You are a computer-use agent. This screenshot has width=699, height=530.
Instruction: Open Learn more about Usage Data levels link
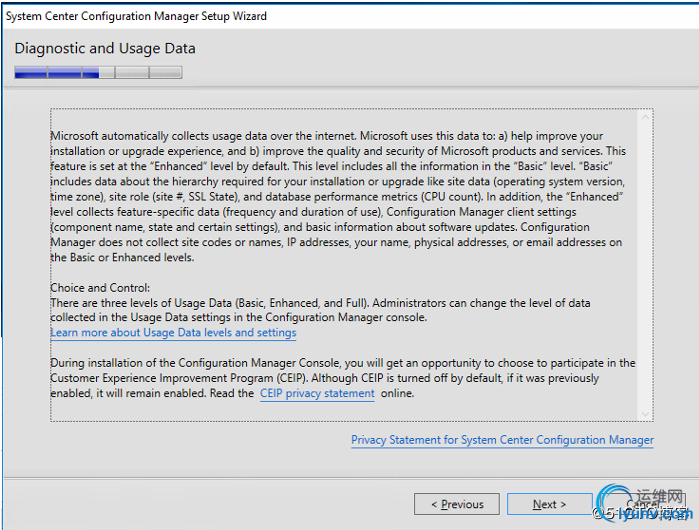tap(173, 333)
